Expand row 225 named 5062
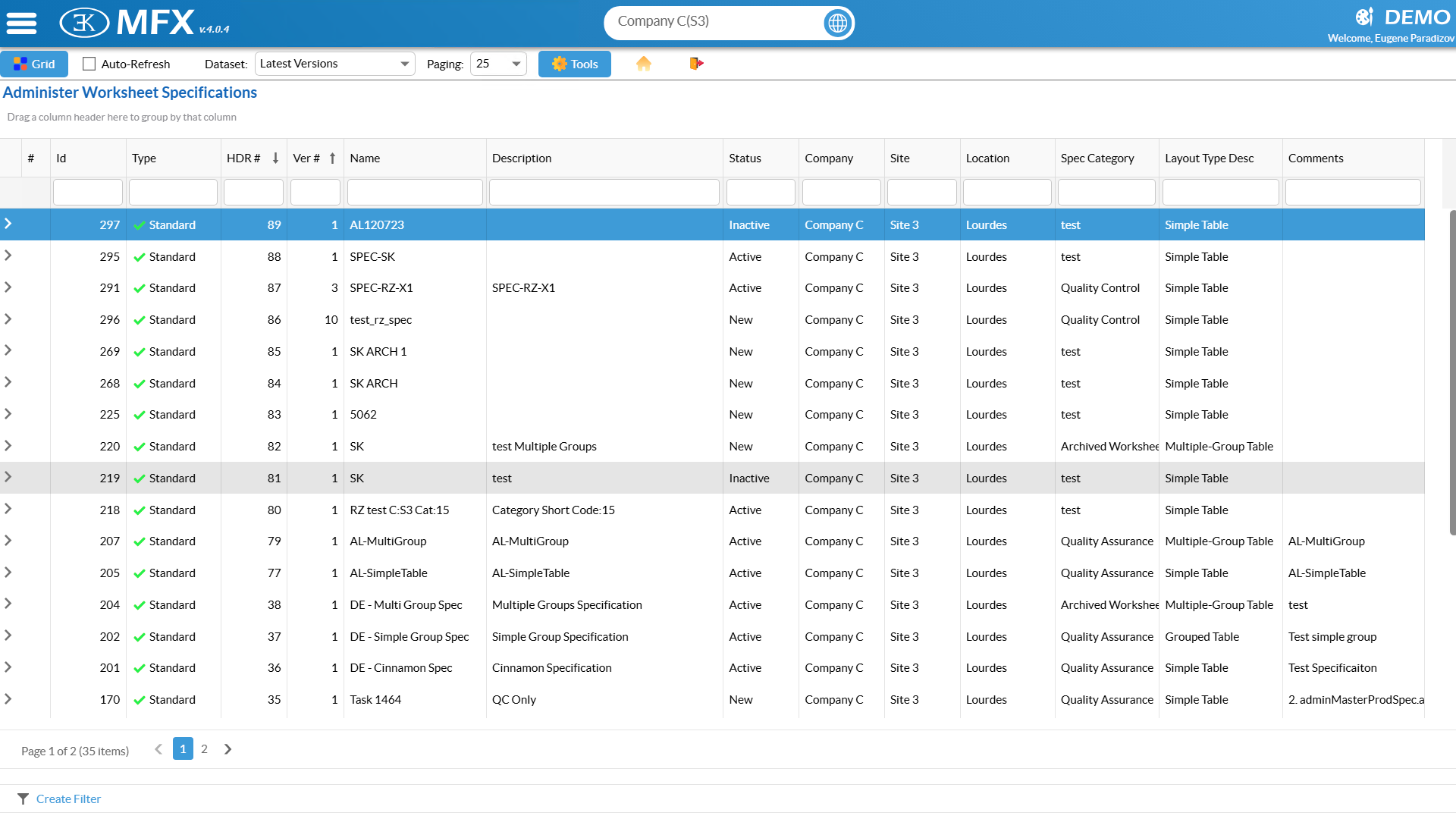Viewport: 1456px width, 819px height. coord(8,414)
